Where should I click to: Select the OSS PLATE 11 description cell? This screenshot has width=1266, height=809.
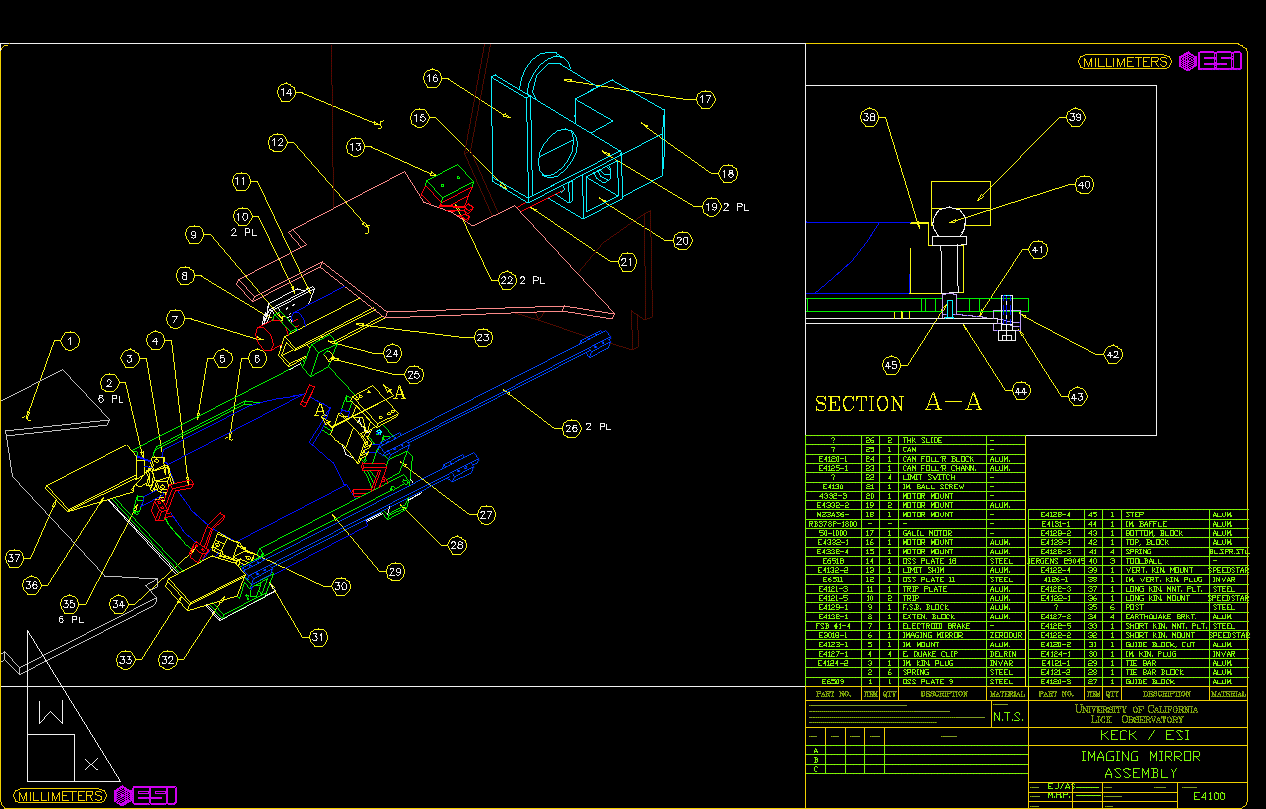(x=929, y=580)
